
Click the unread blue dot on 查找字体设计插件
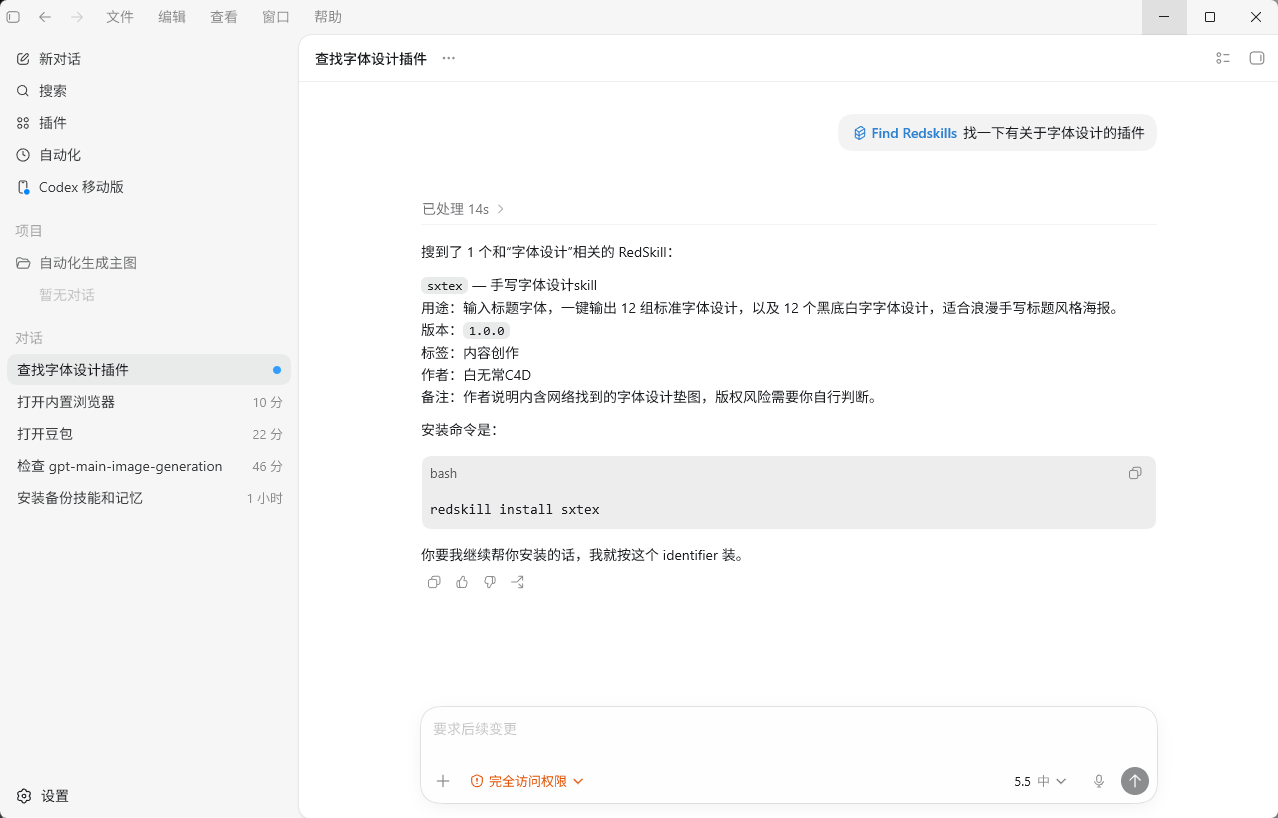pyautogui.click(x=277, y=370)
